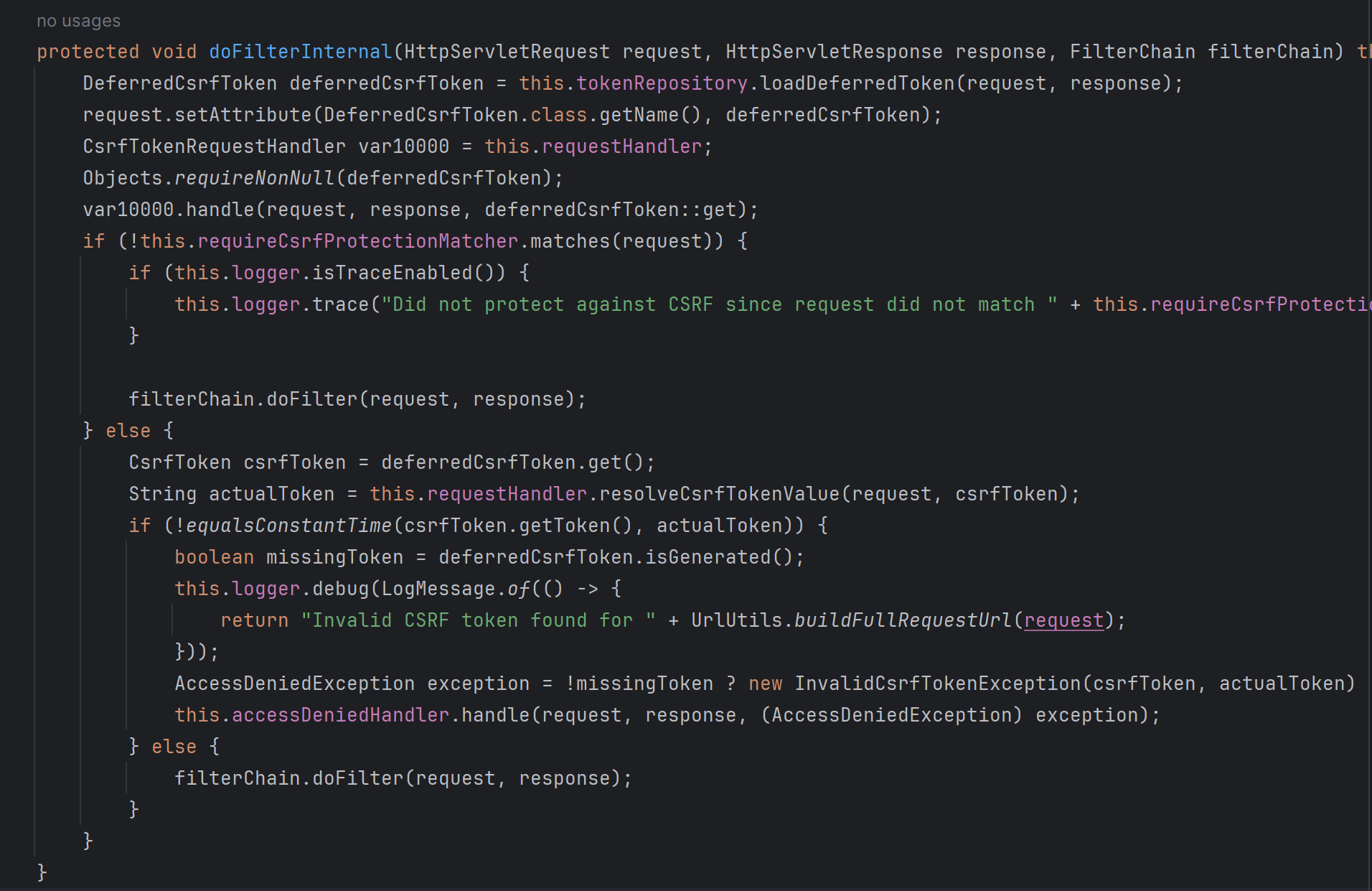Click accessDeniedHandler field reference

[341, 715]
